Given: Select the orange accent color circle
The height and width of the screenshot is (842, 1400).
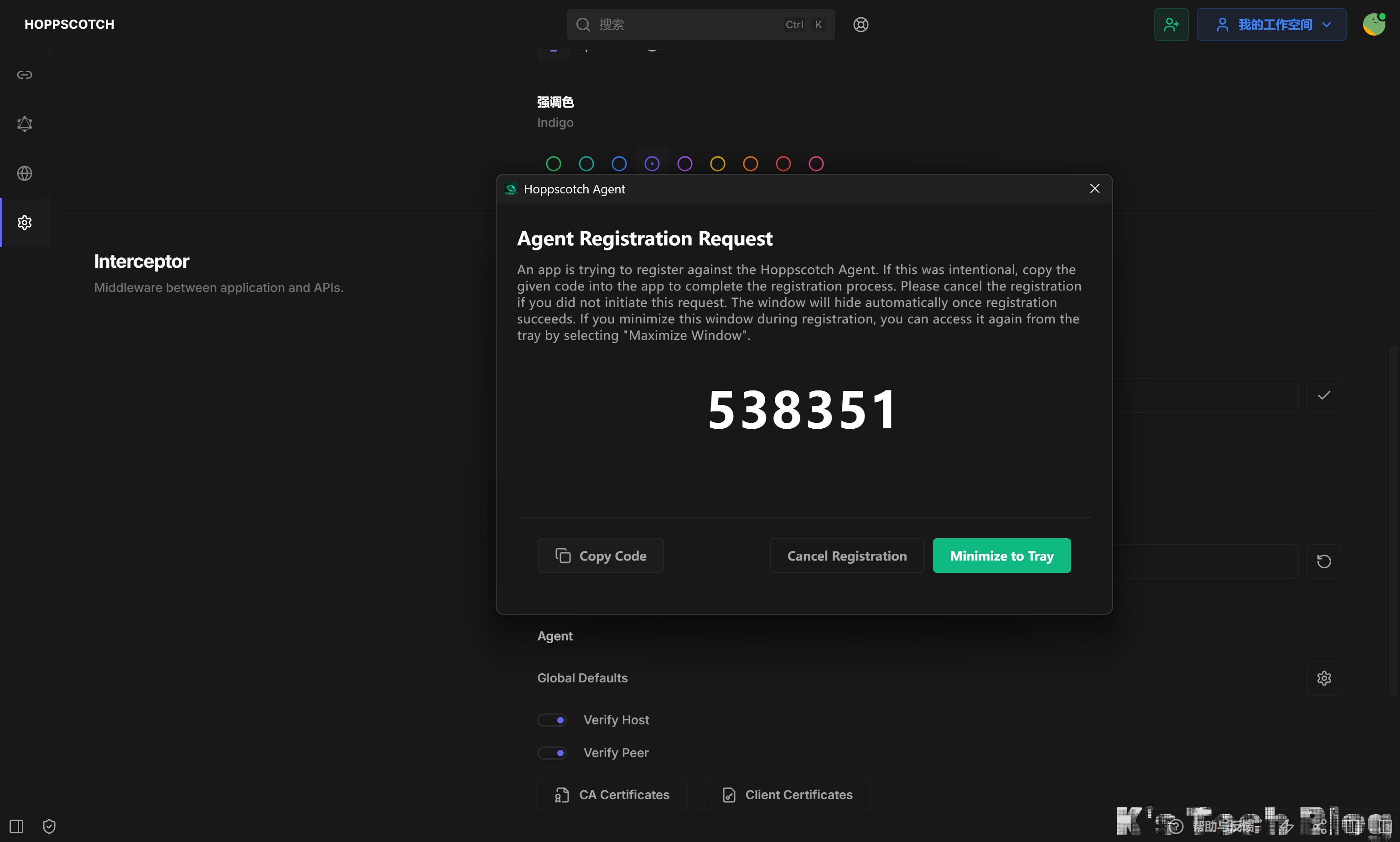Looking at the screenshot, I should click(x=750, y=164).
